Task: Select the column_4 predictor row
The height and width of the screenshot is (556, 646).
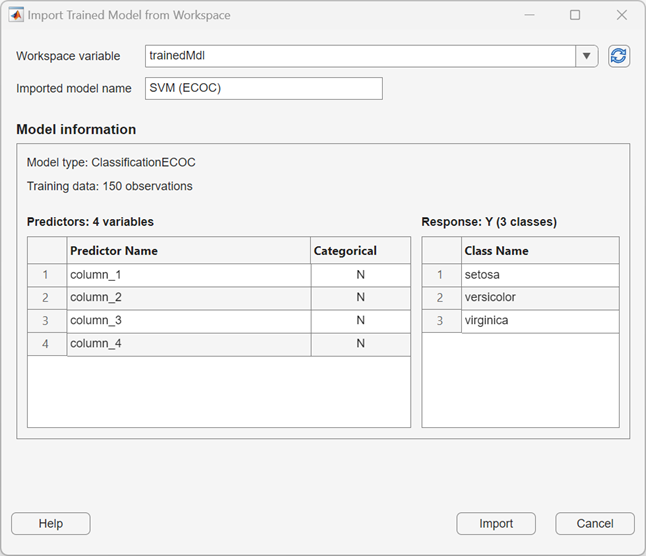Action: [x=188, y=344]
